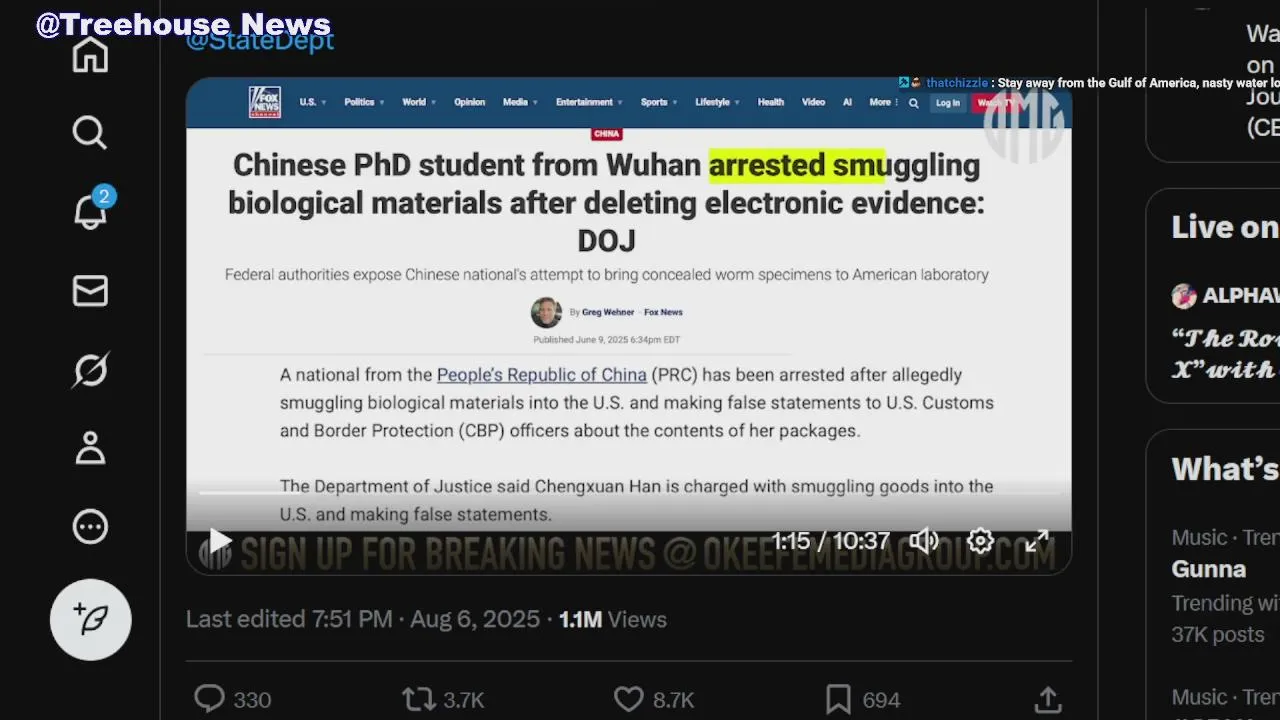Open the Gunna trending music topic
Image resolution: width=1280 pixels, height=720 pixels.
pos(1209,569)
